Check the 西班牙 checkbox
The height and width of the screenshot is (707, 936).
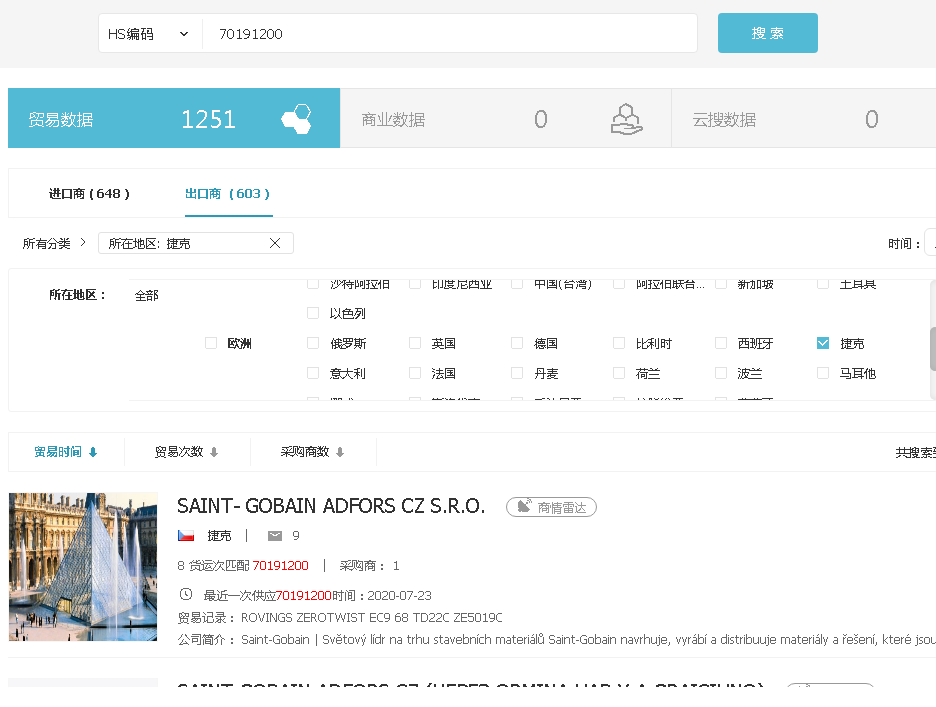(721, 343)
